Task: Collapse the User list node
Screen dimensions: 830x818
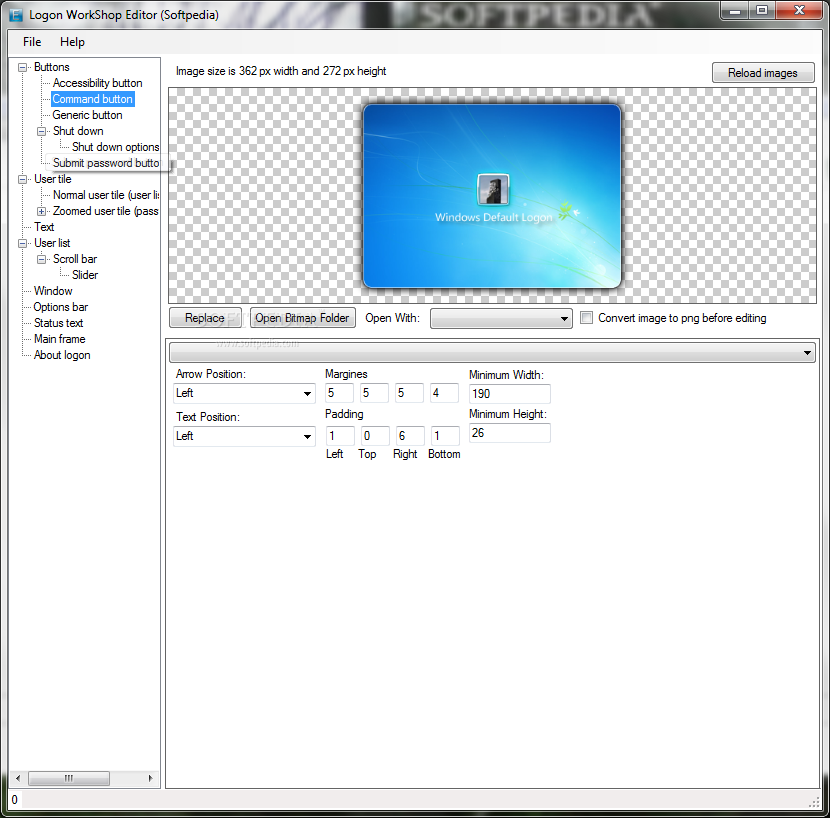Action: [x=22, y=244]
